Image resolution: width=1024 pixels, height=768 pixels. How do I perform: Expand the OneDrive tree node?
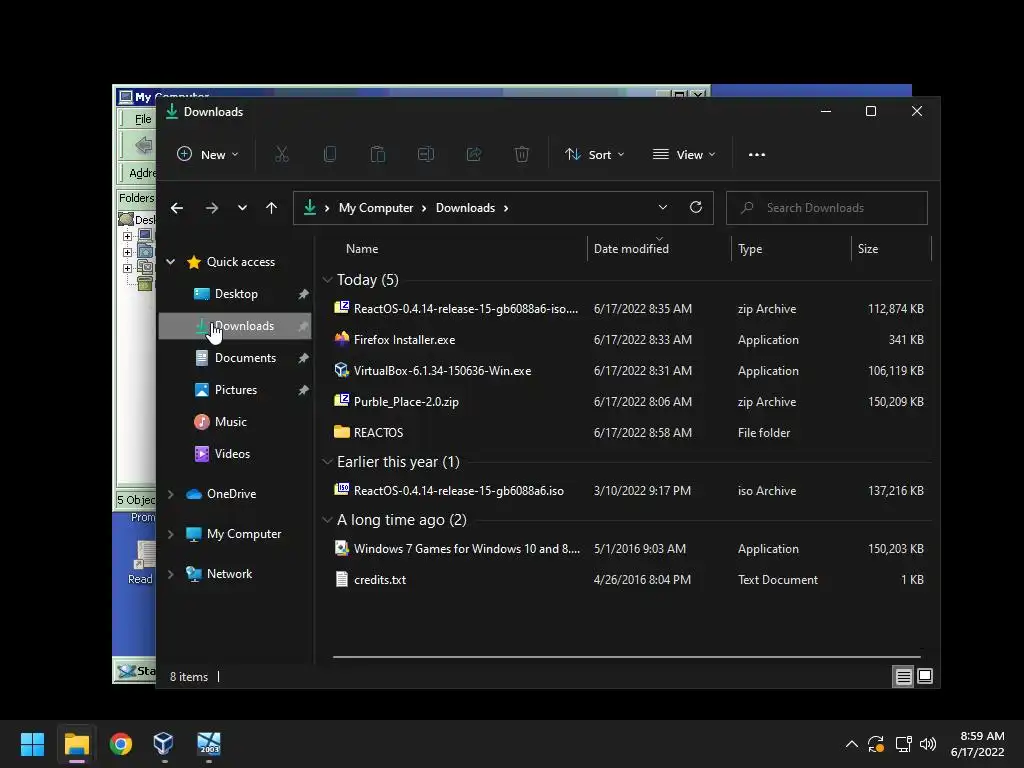click(170, 494)
